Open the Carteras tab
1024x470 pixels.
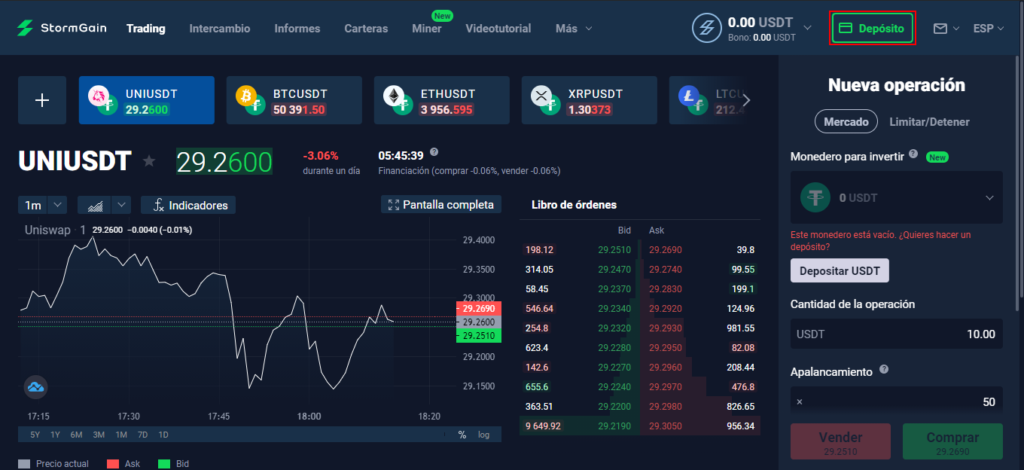(366, 29)
